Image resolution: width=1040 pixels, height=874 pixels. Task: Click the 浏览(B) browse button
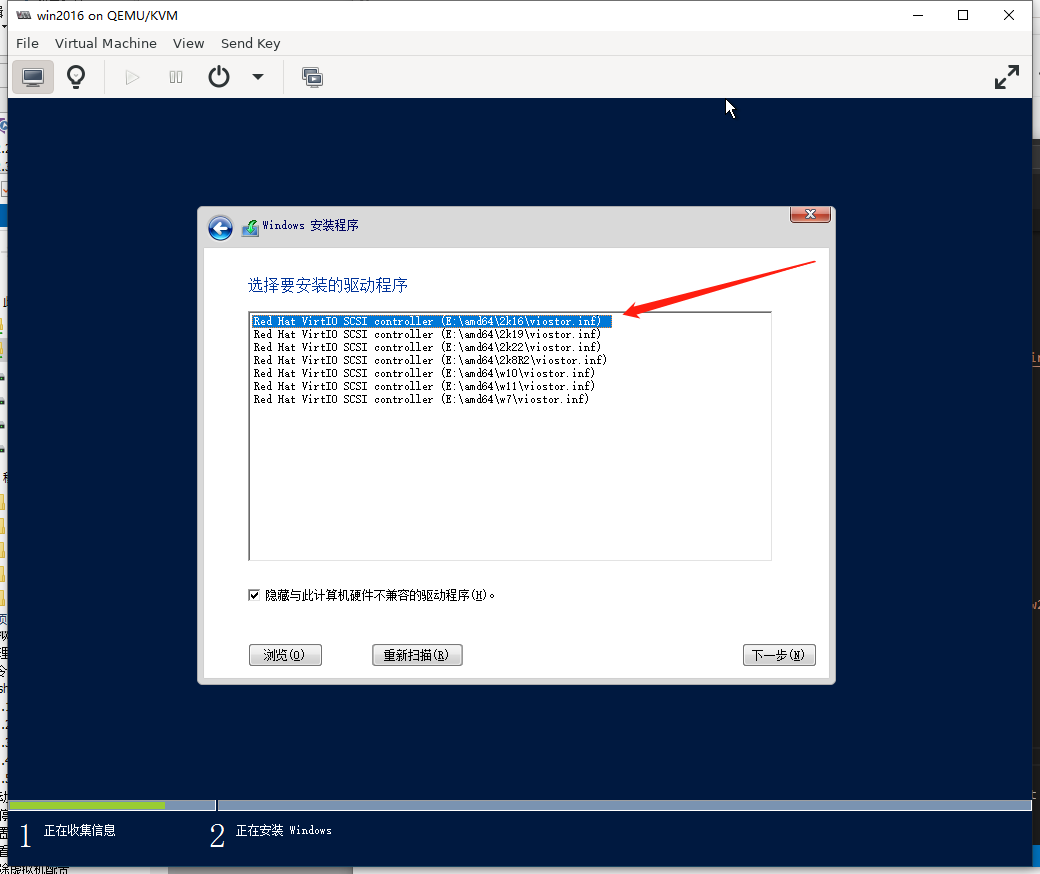pyautogui.click(x=285, y=655)
